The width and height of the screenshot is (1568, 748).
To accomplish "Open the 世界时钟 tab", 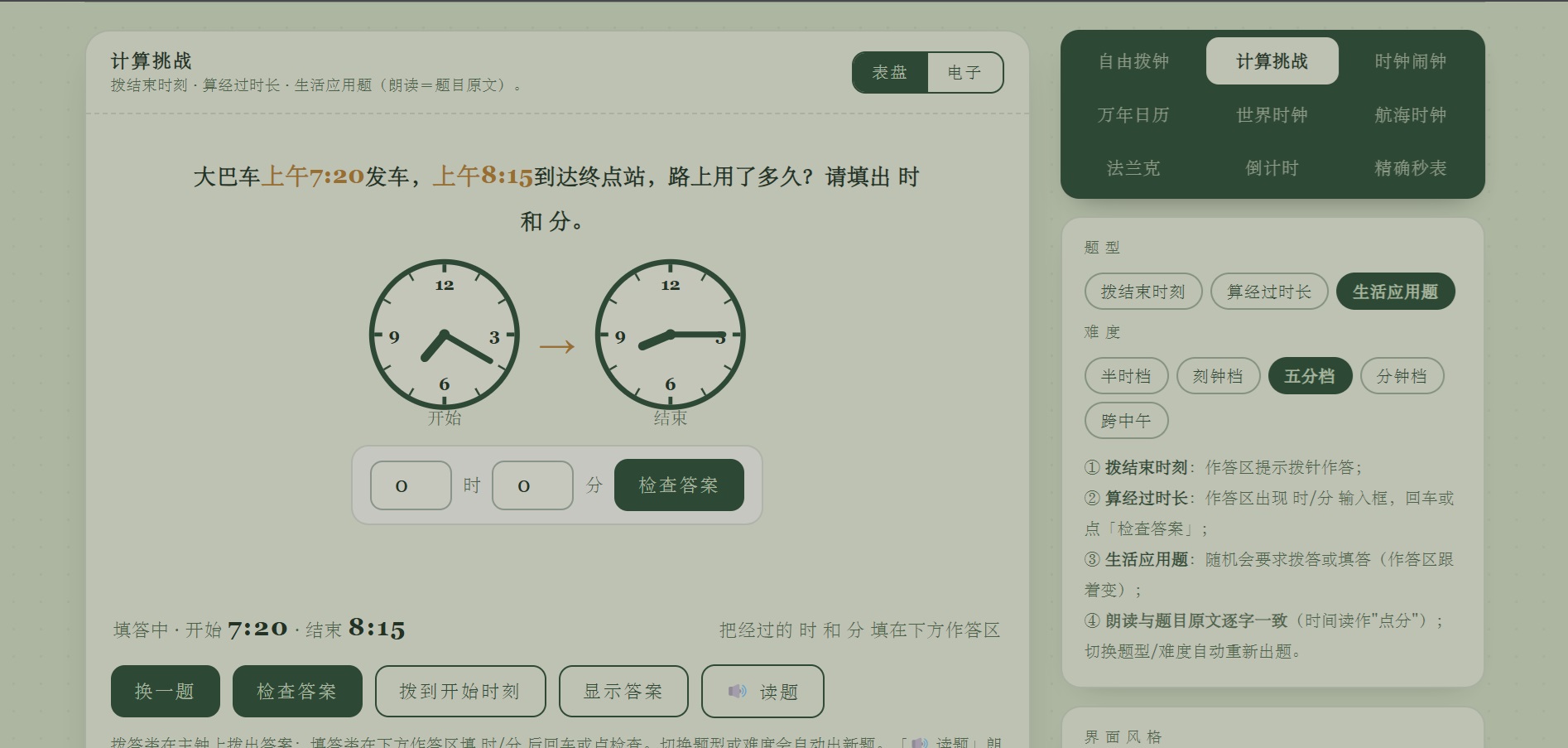I will click(x=1272, y=115).
